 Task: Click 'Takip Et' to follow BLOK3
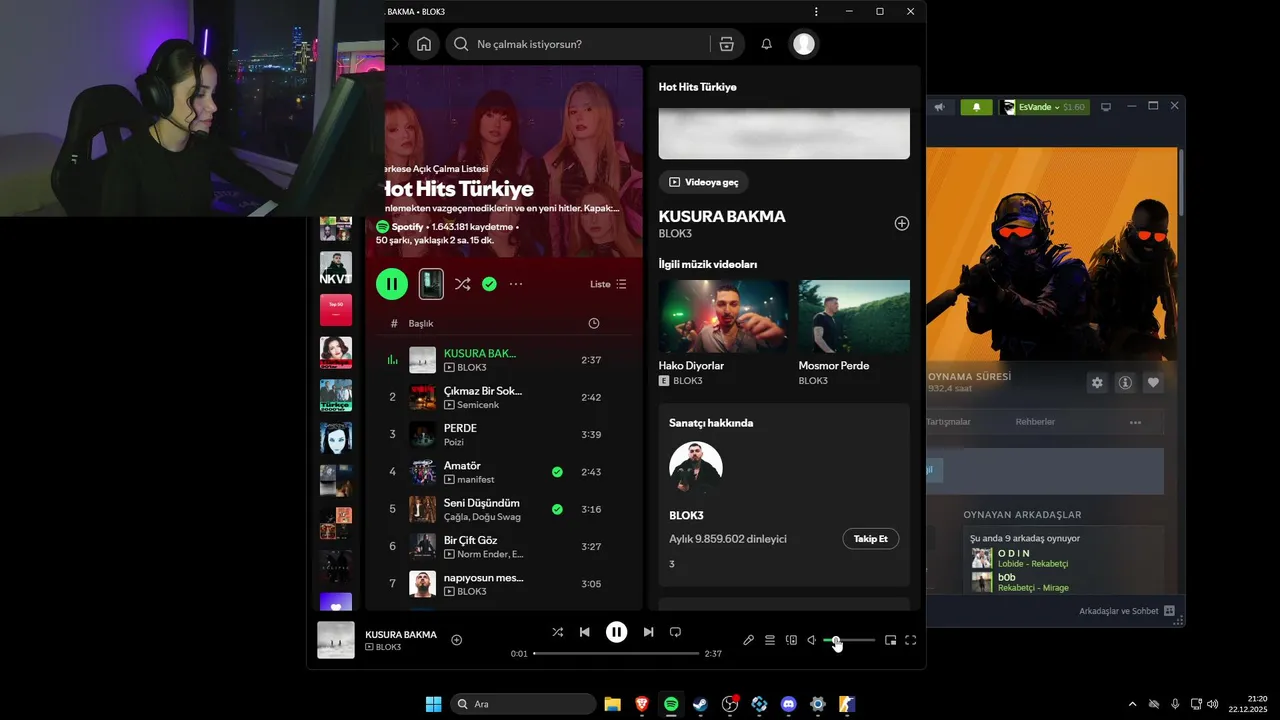point(871,539)
